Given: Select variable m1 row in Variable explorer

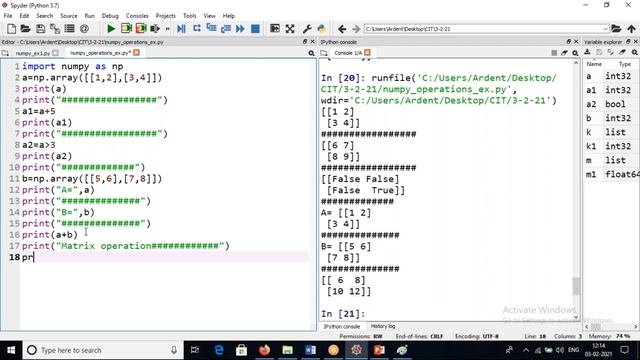Looking at the screenshot, I should (611, 174).
